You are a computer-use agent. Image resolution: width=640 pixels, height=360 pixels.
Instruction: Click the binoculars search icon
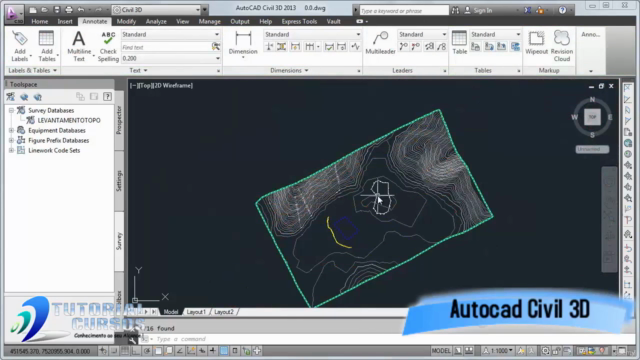[455, 11]
